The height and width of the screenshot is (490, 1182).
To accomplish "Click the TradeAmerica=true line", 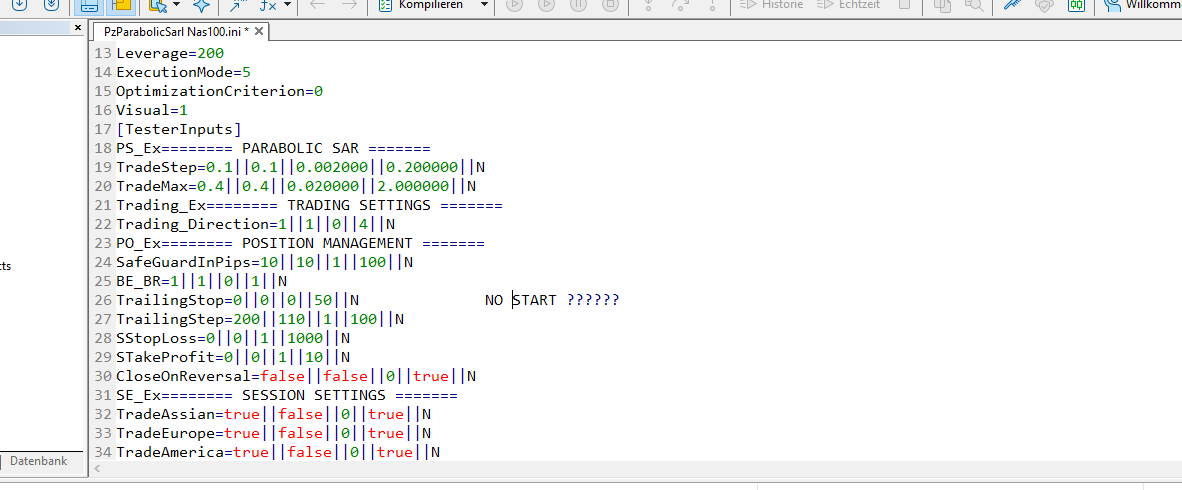I will click(x=277, y=452).
